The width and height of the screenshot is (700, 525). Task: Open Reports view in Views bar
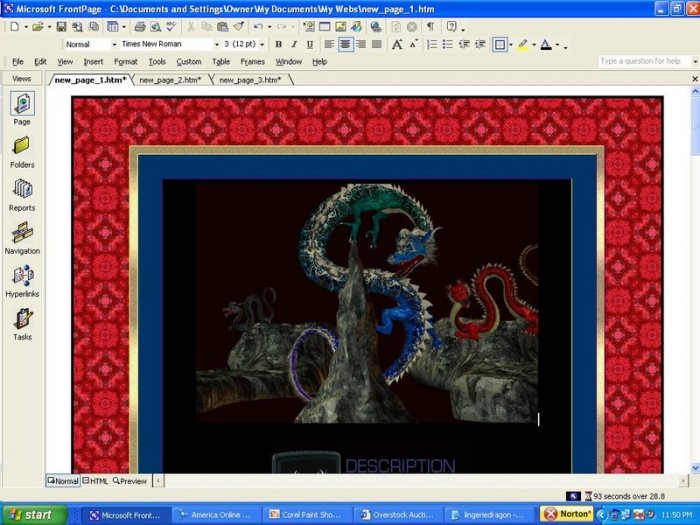(x=22, y=195)
